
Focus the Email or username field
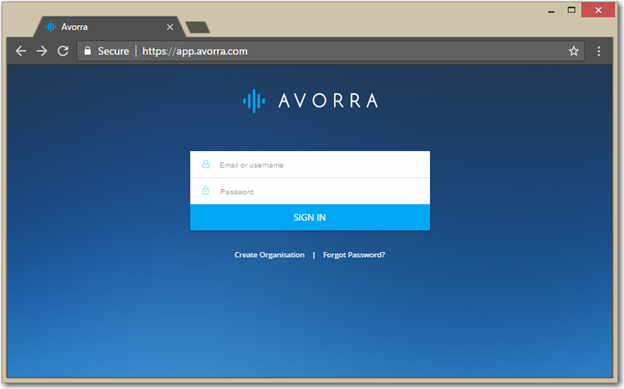click(x=310, y=164)
